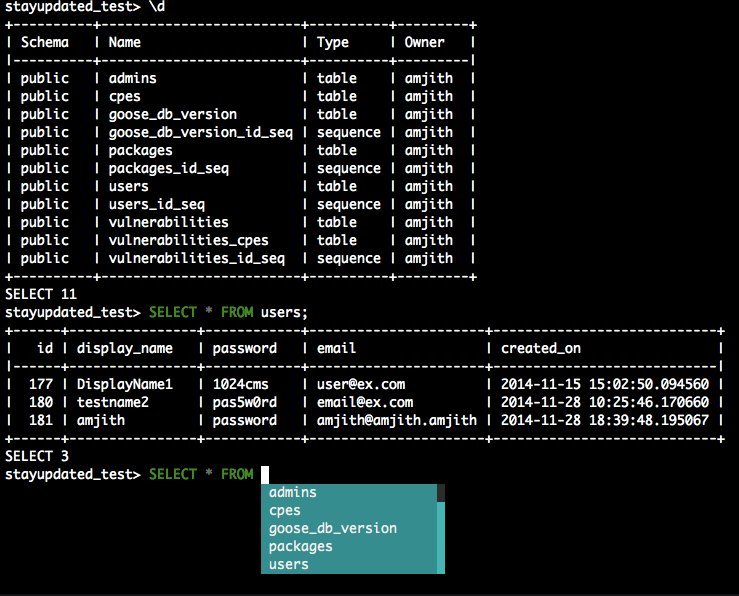Select "packages" in the suggestion popup
This screenshot has height=596, width=739.
[x=301, y=546]
